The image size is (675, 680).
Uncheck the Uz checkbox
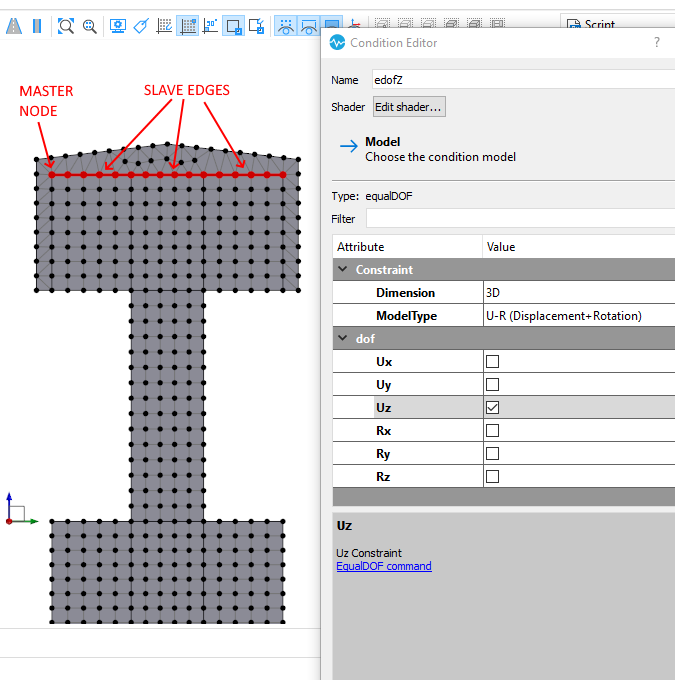(492, 407)
